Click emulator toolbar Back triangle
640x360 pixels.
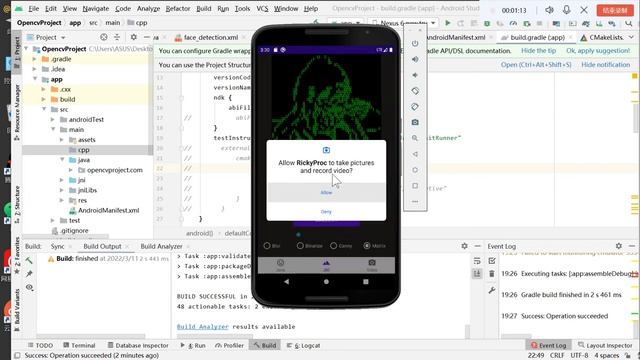(415, 154)
